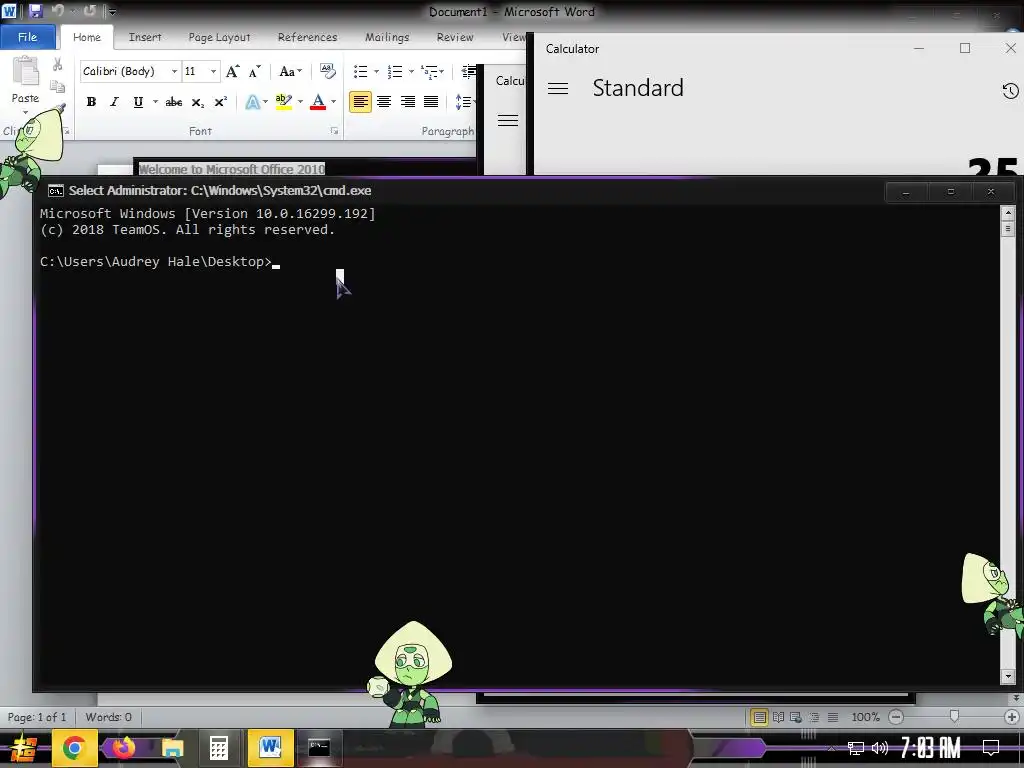The height and width of the screenshot is (768, 1024).
Task: Click the Undo icon in Word's title bar
Action: pos(57,11)
